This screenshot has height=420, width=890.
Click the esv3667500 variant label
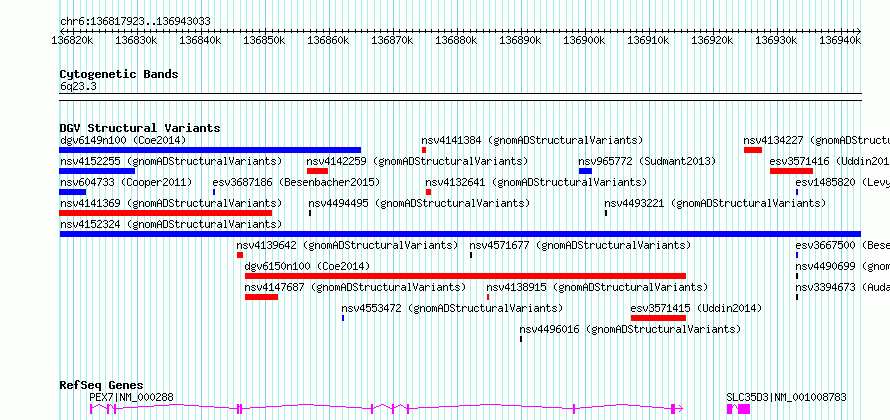[842, 245]
